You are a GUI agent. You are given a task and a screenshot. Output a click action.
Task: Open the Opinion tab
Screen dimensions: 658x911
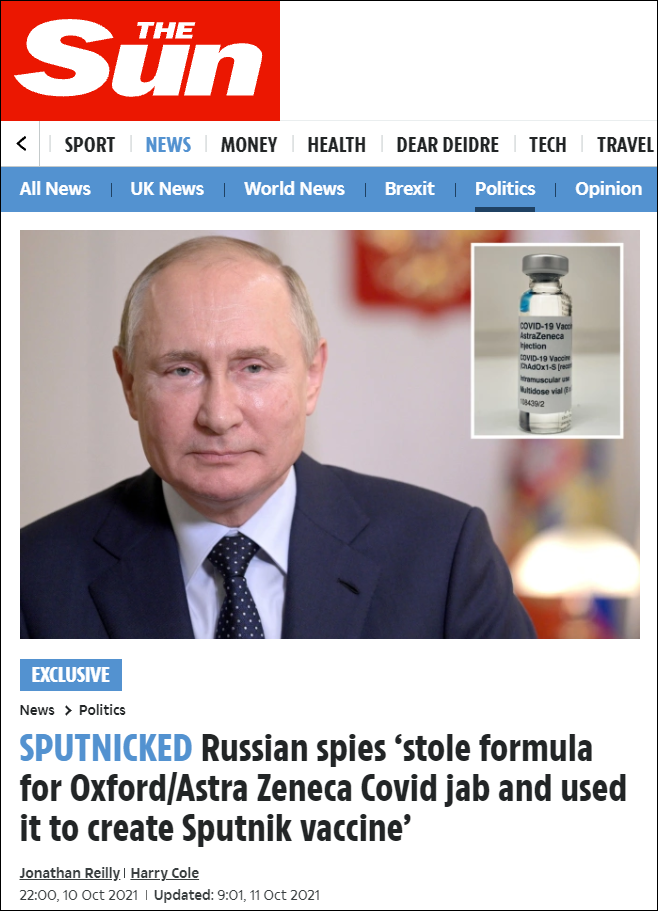(x=609, y=189)
